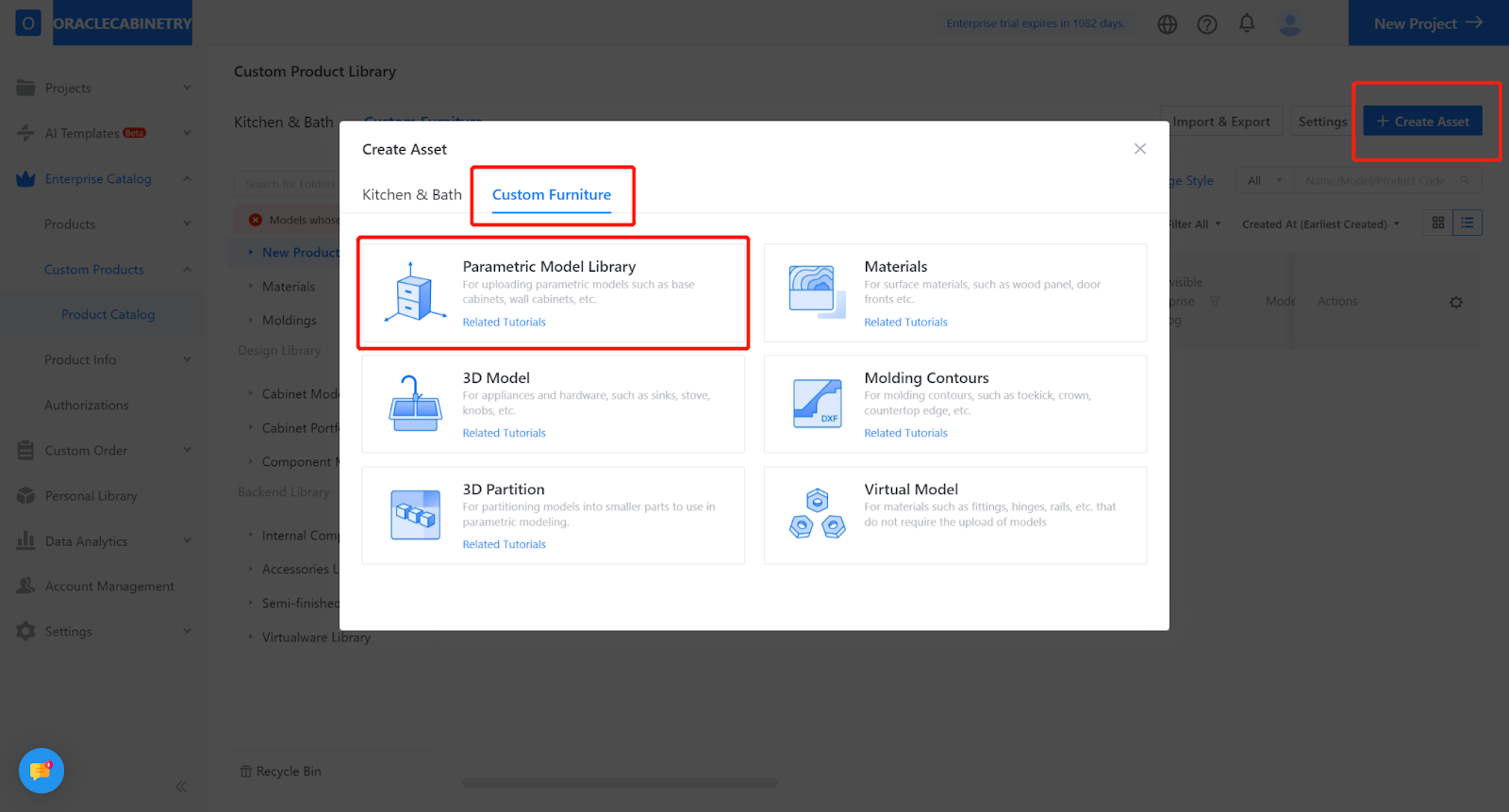Click the Materials swatch icon
The width and height of the screenshot is (1509, 812).
point(817,291)
